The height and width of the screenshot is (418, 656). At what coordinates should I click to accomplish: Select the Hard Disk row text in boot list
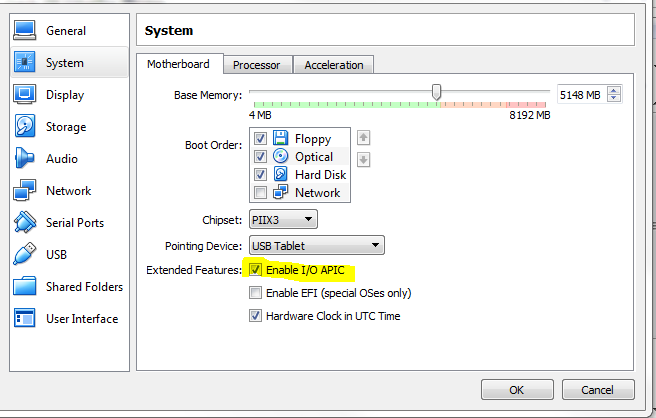(320, 174)
